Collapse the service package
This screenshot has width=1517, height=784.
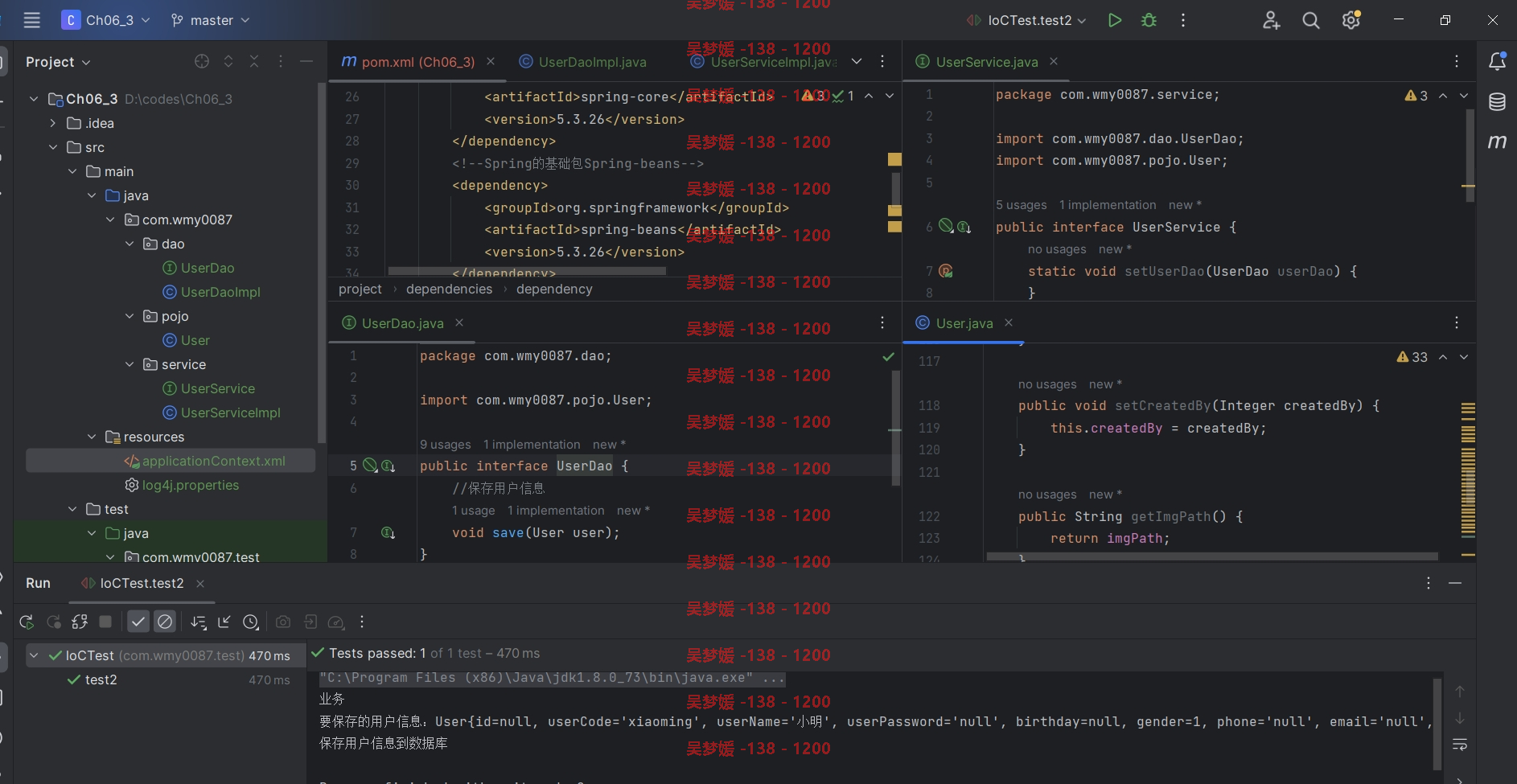(x=129, y=364)
